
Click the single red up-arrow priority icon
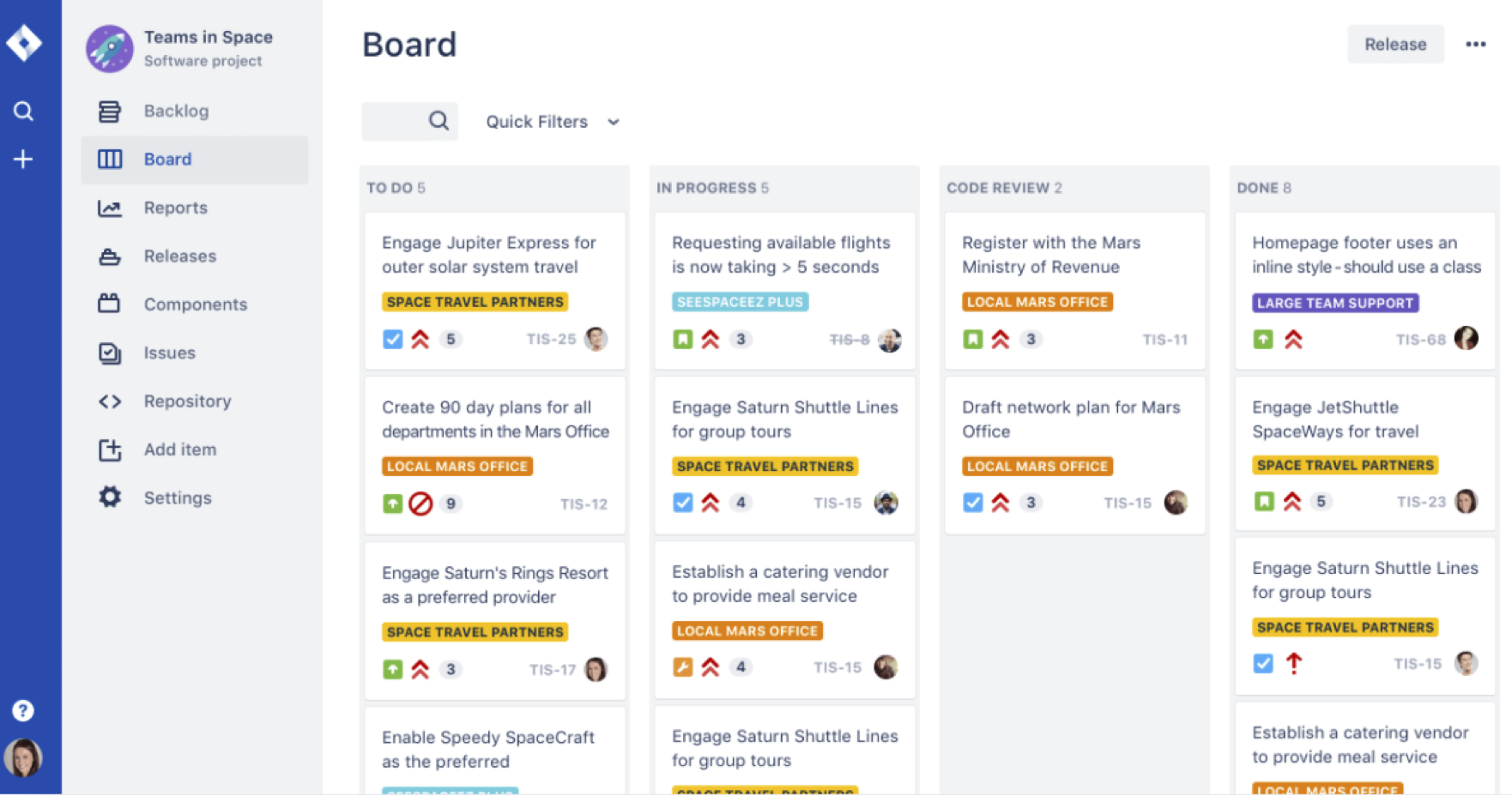click(1293, 663)
